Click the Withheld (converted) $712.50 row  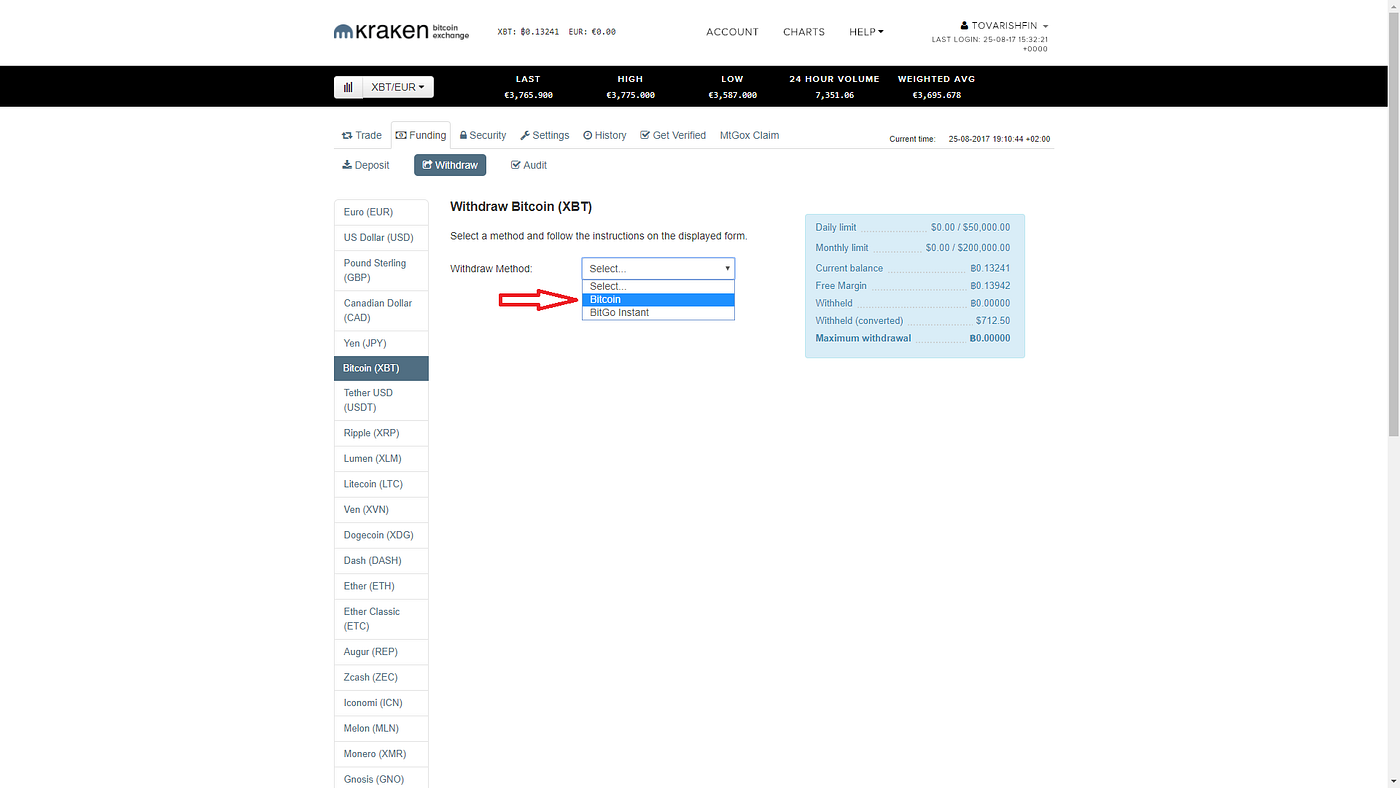coord(913,320)
